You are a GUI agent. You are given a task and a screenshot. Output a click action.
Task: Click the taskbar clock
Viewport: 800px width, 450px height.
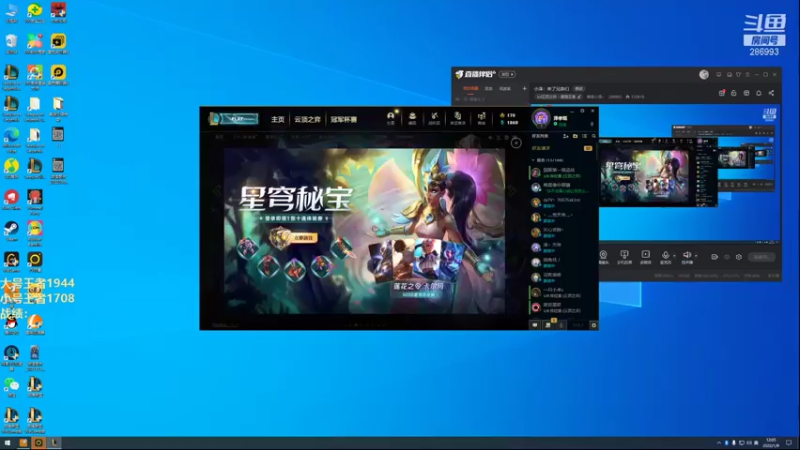[771, 443]
